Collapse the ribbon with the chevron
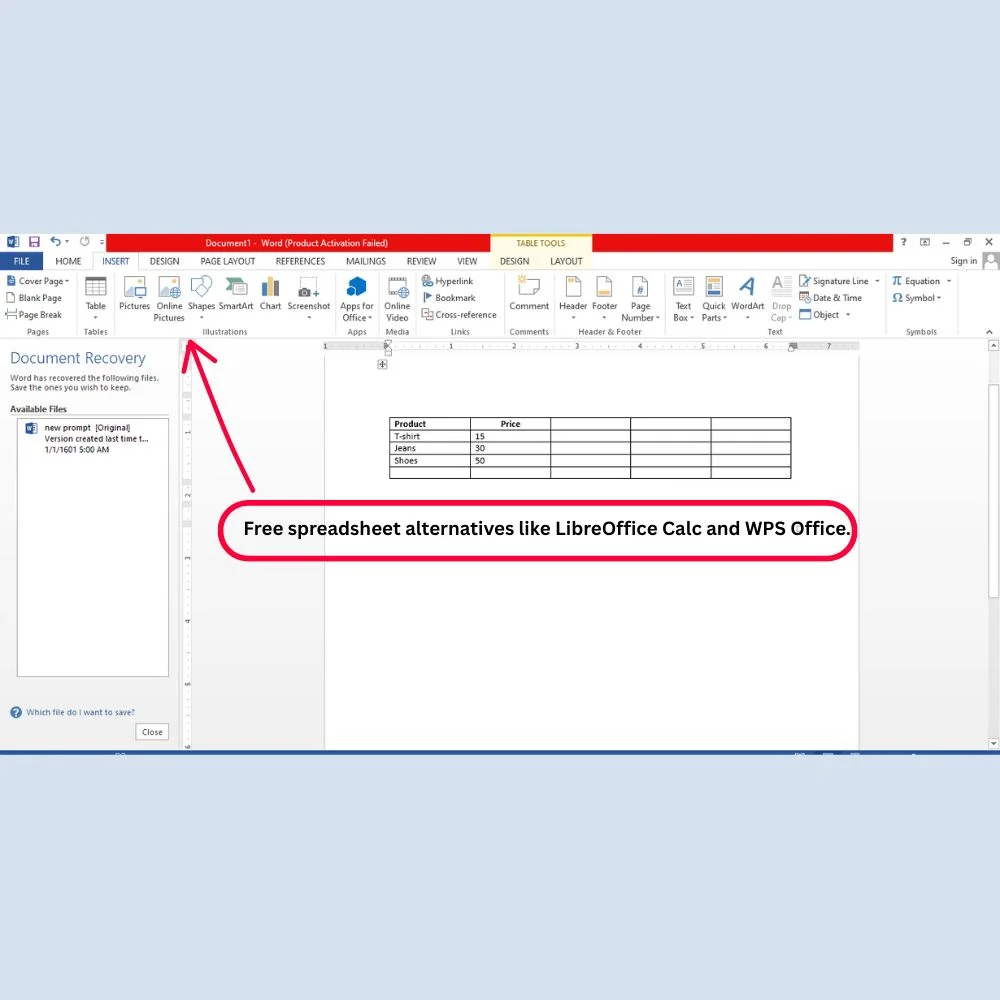 pyautogui.click(x=989, y=332)
